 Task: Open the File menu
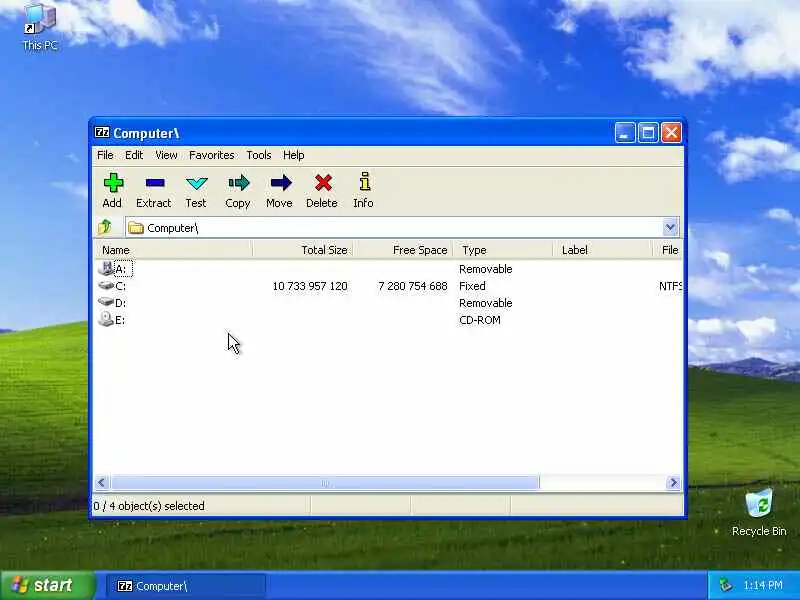click(x=105, y=155)
